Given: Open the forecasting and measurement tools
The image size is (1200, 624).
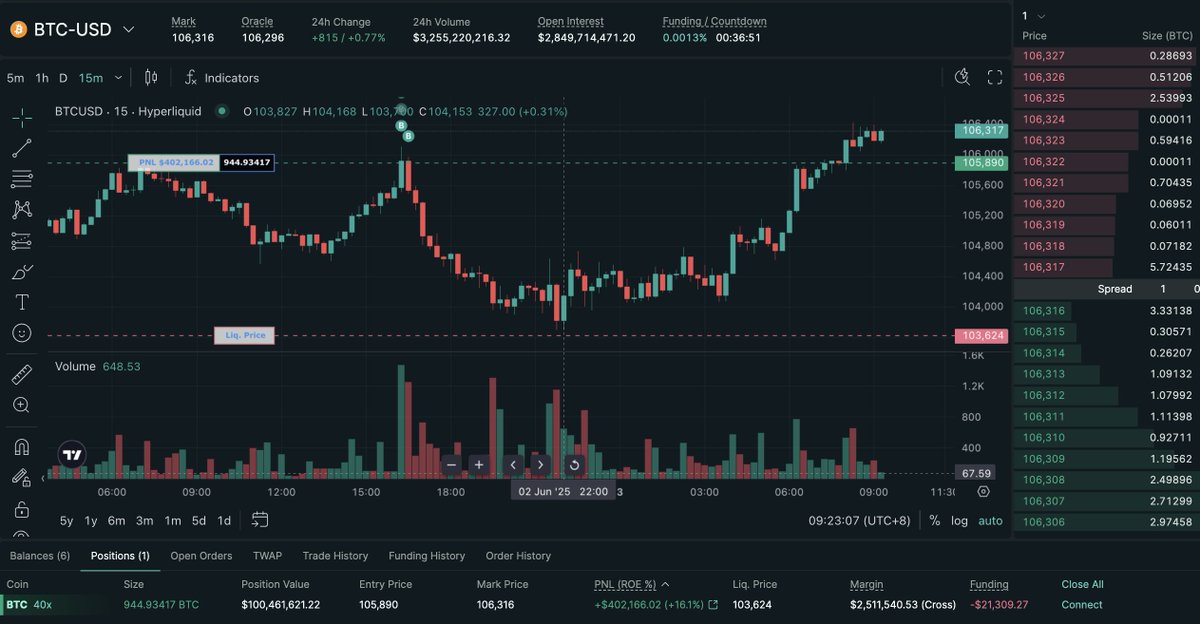Looking at the screenshot, I should click(21, 241).
